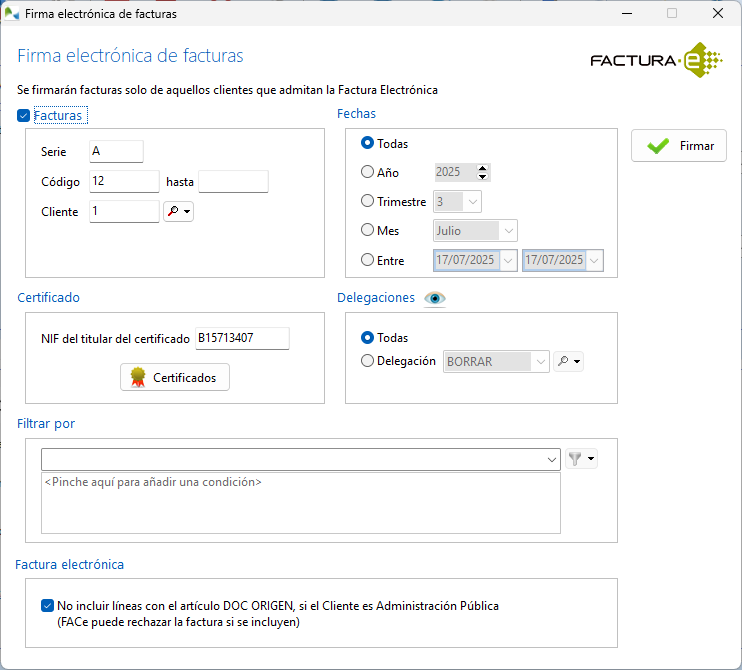This screenshot has height=670, width=742.
Task: Click the Delegaciones eye icon
Action: [x=434, y=298]
